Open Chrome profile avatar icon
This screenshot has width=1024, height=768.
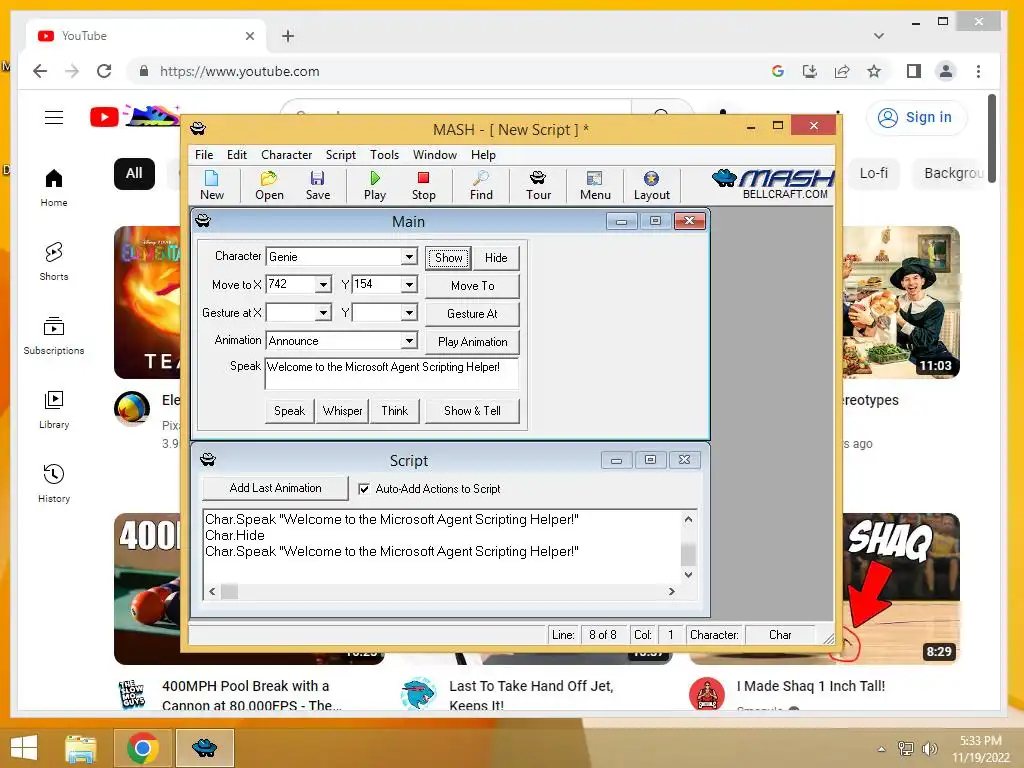[945, 71]
